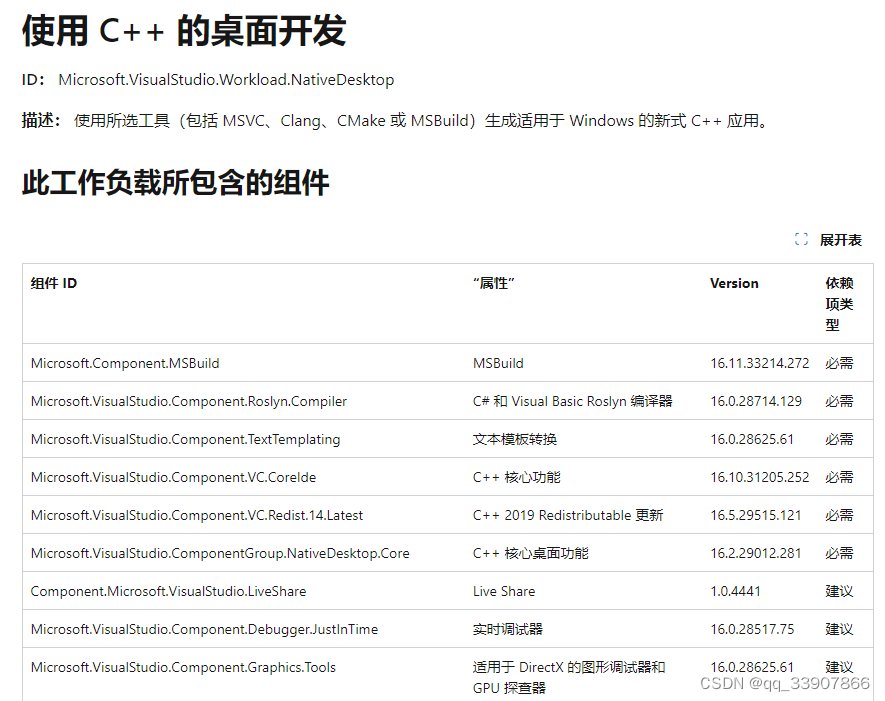Select the VC.Redist.14.Latest component ID
Screen dimensions: 885x701
(x=197, y=515)
